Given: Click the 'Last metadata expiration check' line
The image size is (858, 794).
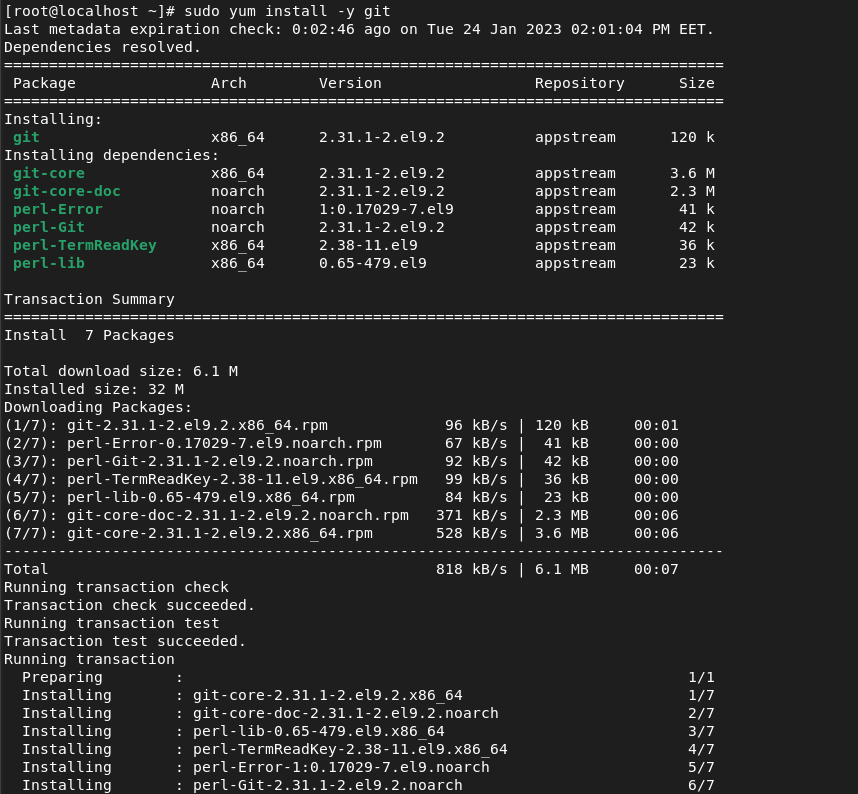Looking at the screenshot, I should click(x=359, y=30).
